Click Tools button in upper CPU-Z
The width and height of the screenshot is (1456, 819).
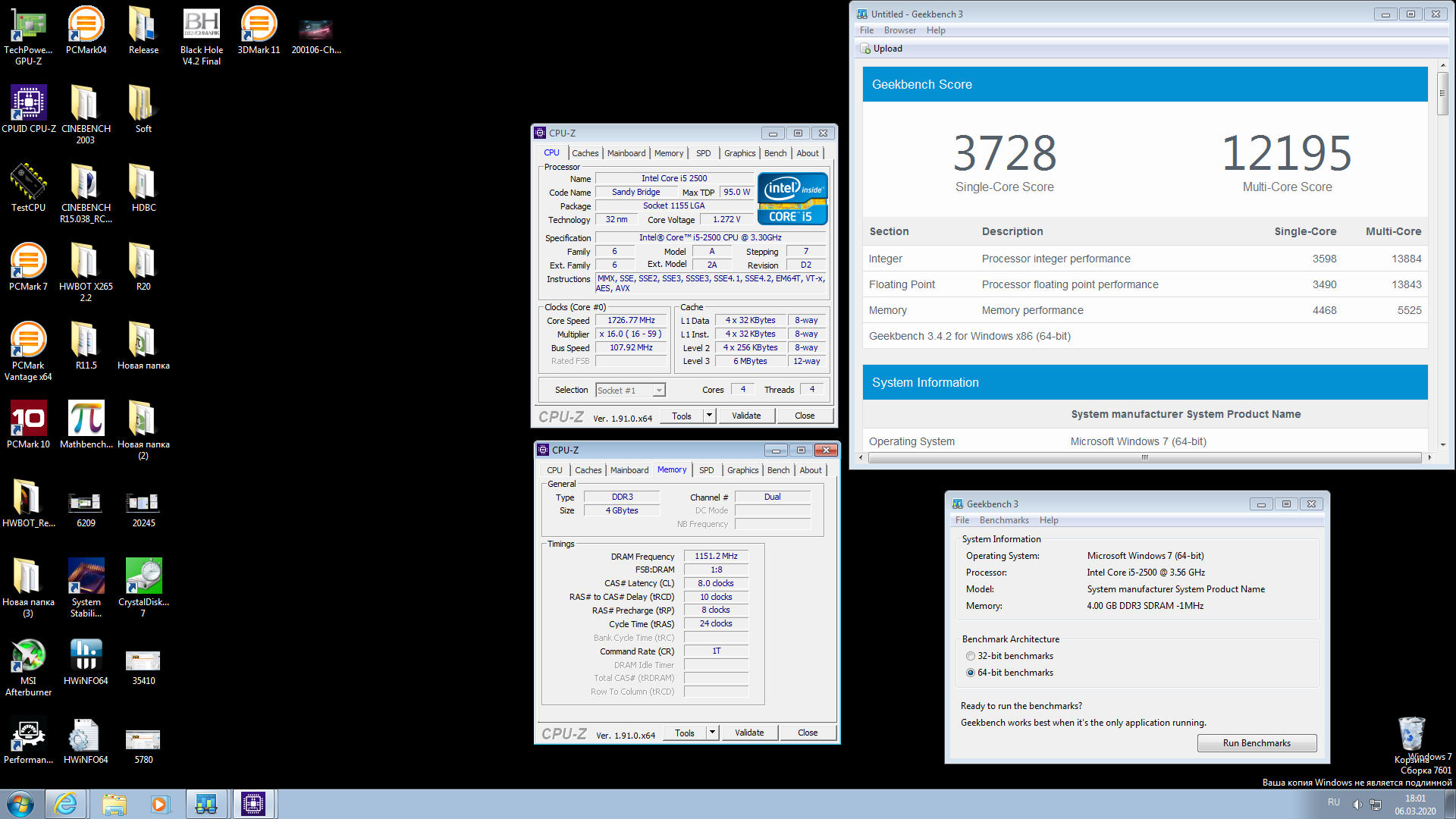pos(681,416)
